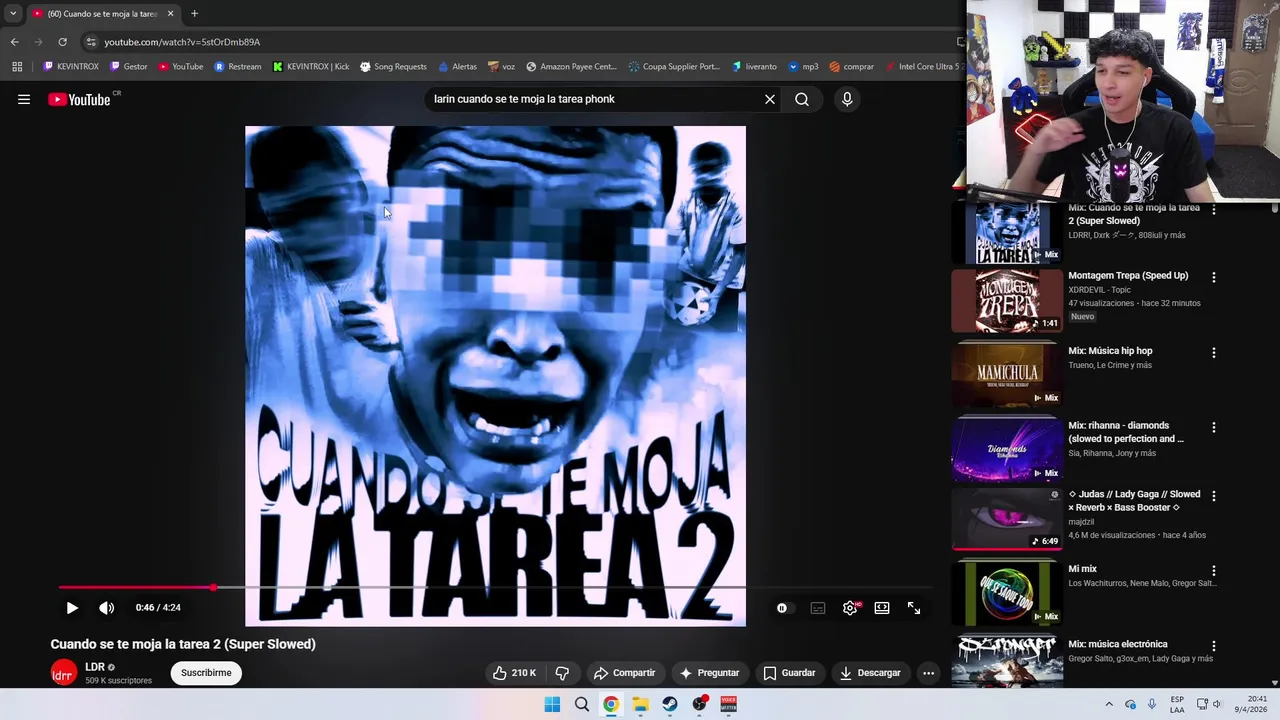The height and width of the screenshot is (720, 1280).
Task: Enter fullscreen mode
Action: [914, 608]
